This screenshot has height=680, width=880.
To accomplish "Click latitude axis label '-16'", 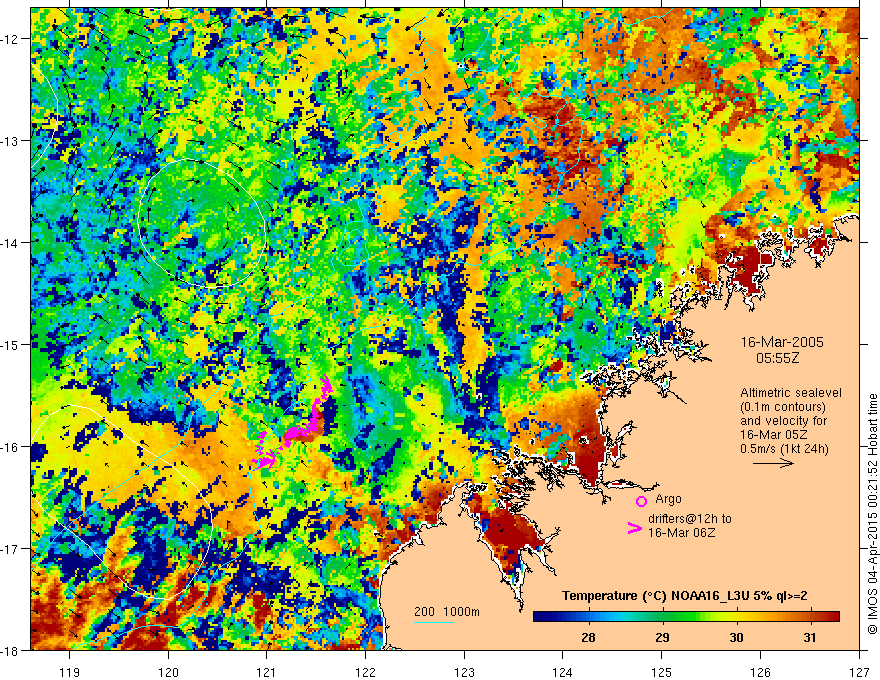I will (10, 447).
